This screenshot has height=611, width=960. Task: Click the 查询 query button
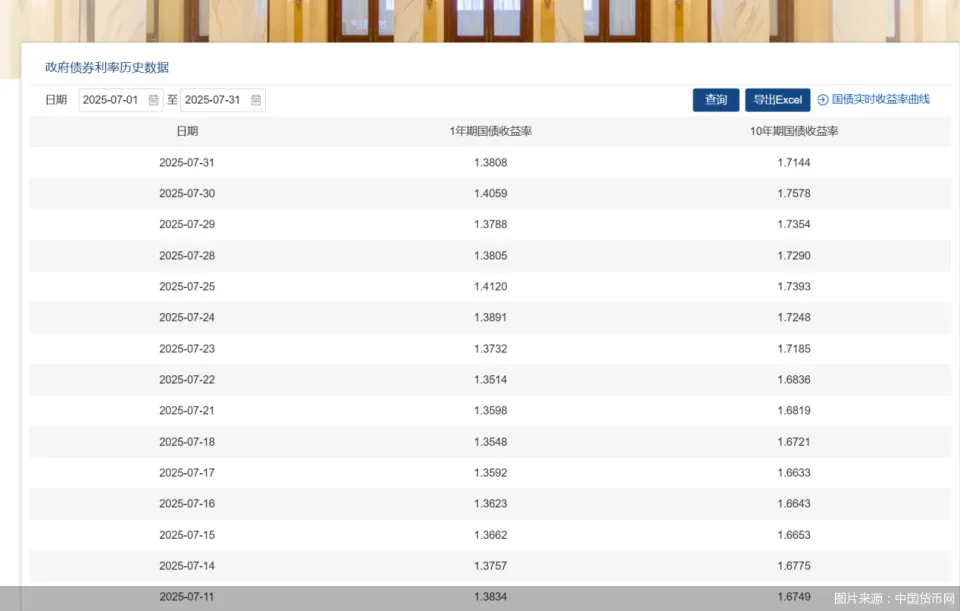[715, 99]
